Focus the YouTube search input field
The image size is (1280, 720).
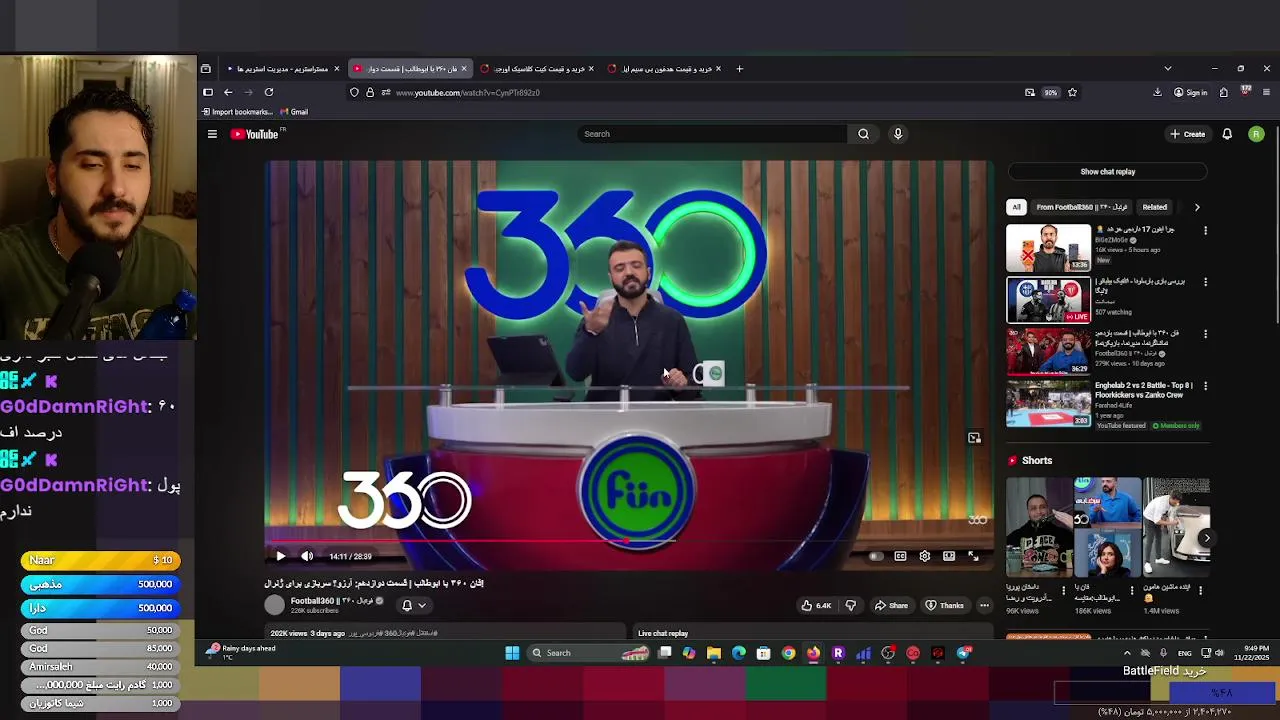(x=712, y=134)
